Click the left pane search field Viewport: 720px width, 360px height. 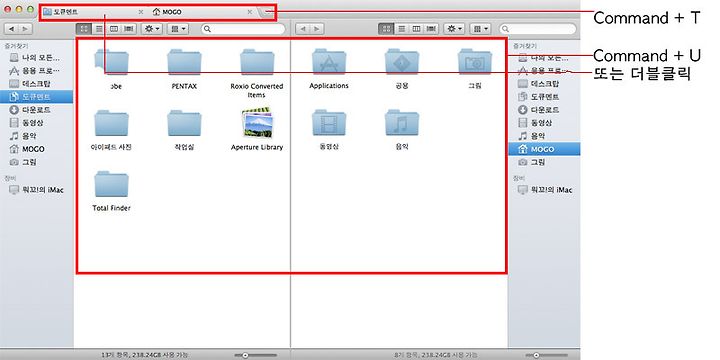[243, 29]
